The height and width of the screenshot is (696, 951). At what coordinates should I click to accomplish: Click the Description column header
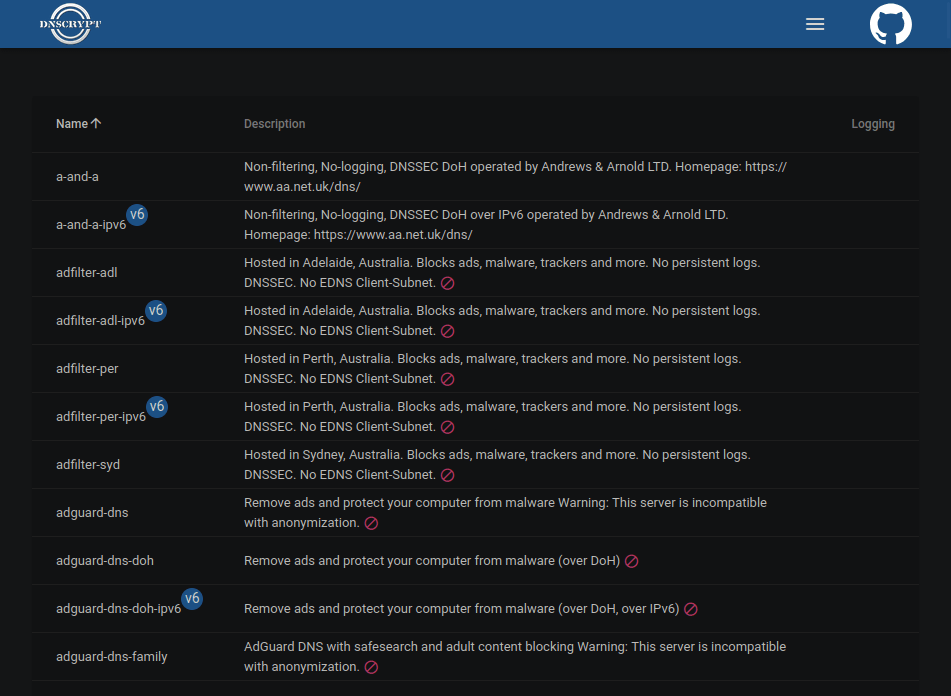274,124
